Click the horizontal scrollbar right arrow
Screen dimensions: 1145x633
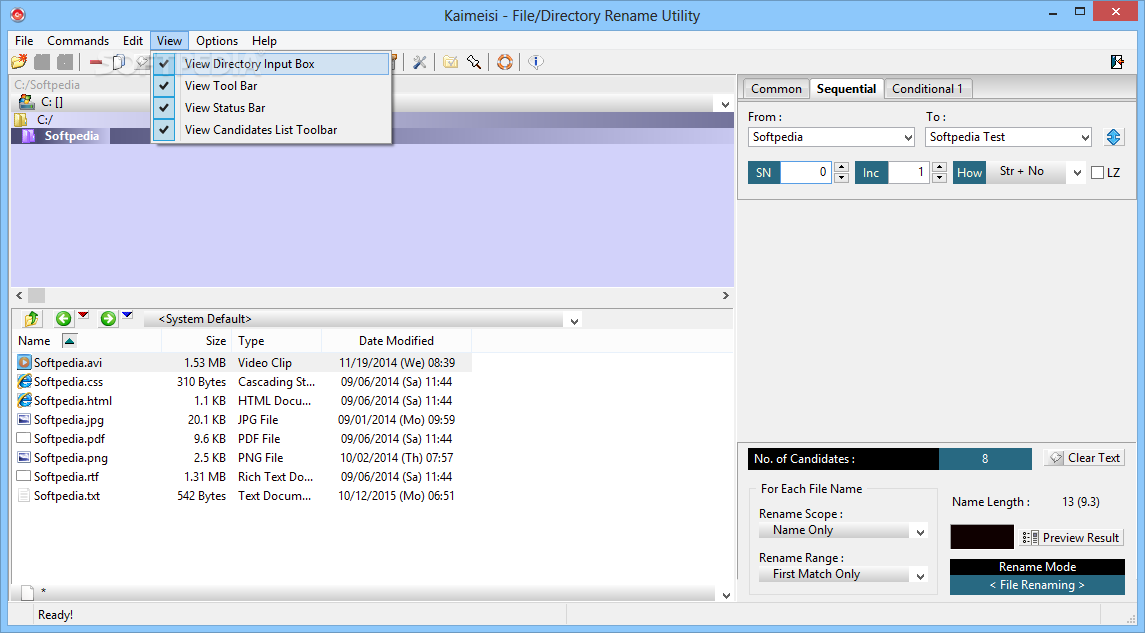click(x=725, y=296)
